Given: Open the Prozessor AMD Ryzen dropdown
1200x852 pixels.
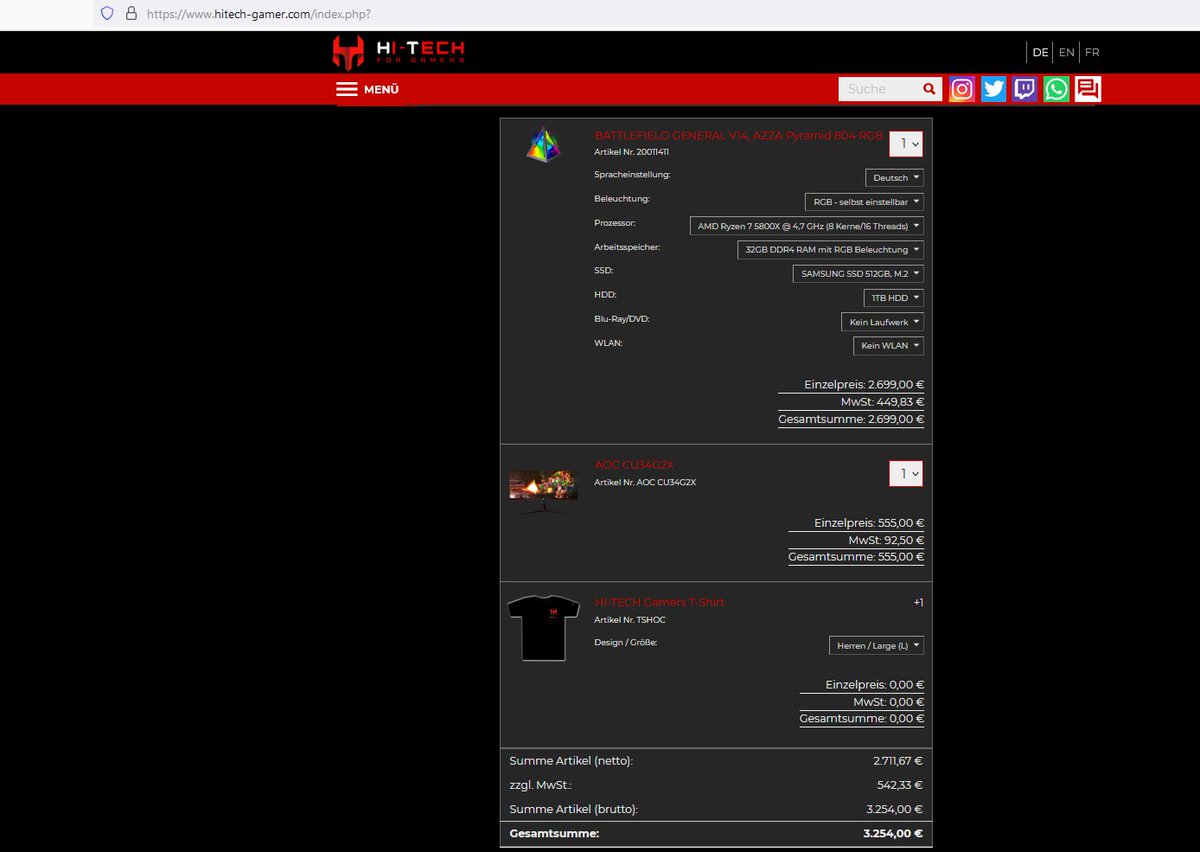Looking at the screenshot, I should (x=807, y=226).
